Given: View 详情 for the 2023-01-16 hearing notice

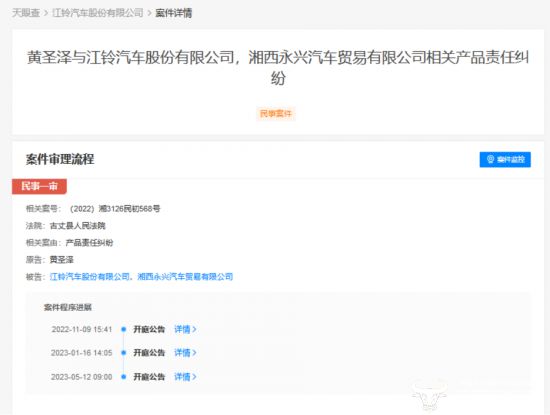Looking at the screenshot, I should [x=182, y=353].
